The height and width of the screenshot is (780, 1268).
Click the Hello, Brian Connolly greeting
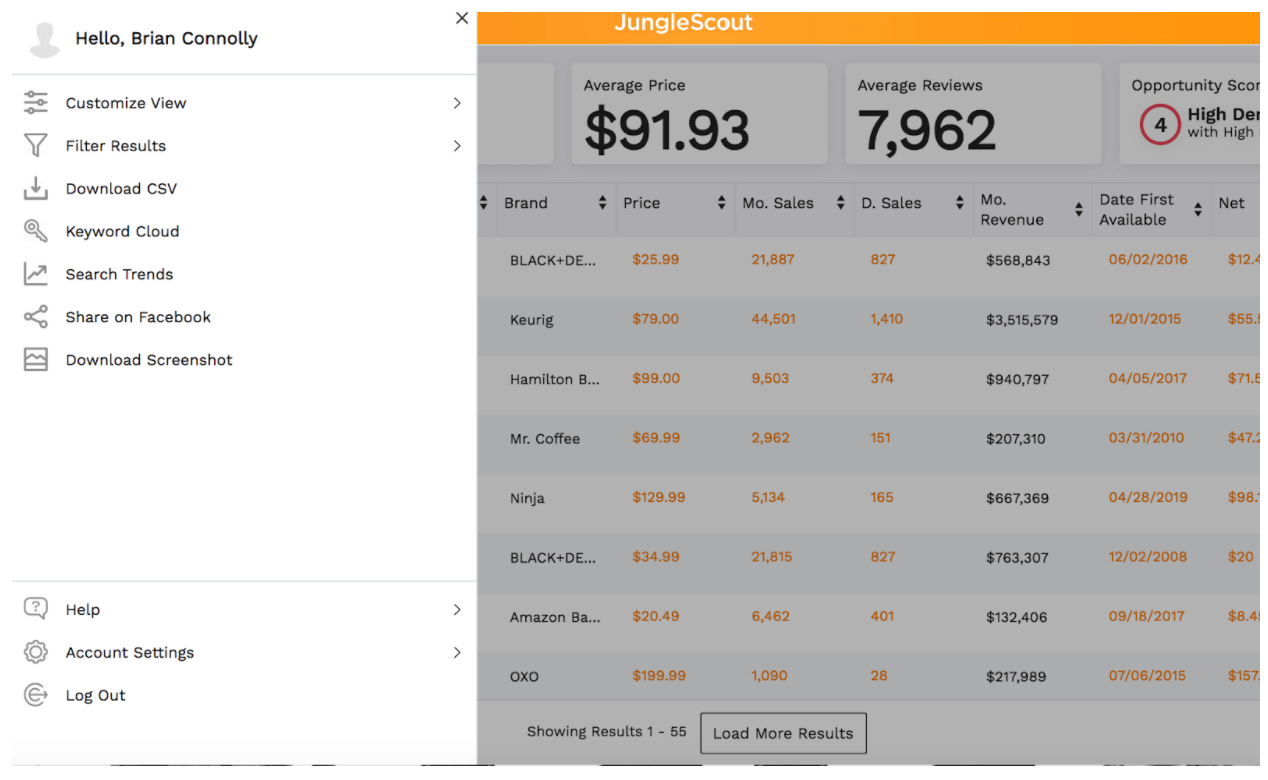(166, 38)
